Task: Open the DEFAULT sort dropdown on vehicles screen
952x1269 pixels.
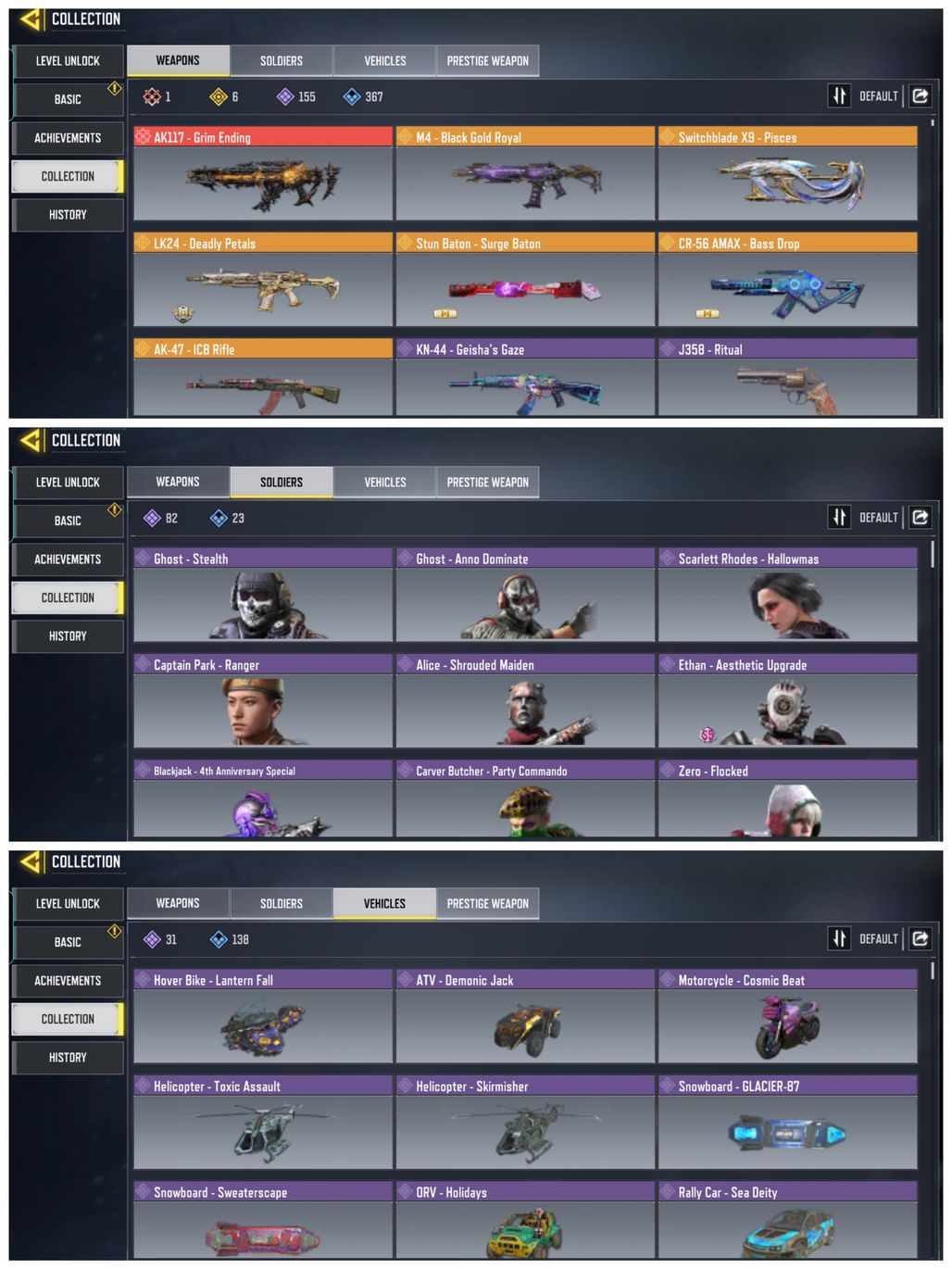Action: pos(879,939)
